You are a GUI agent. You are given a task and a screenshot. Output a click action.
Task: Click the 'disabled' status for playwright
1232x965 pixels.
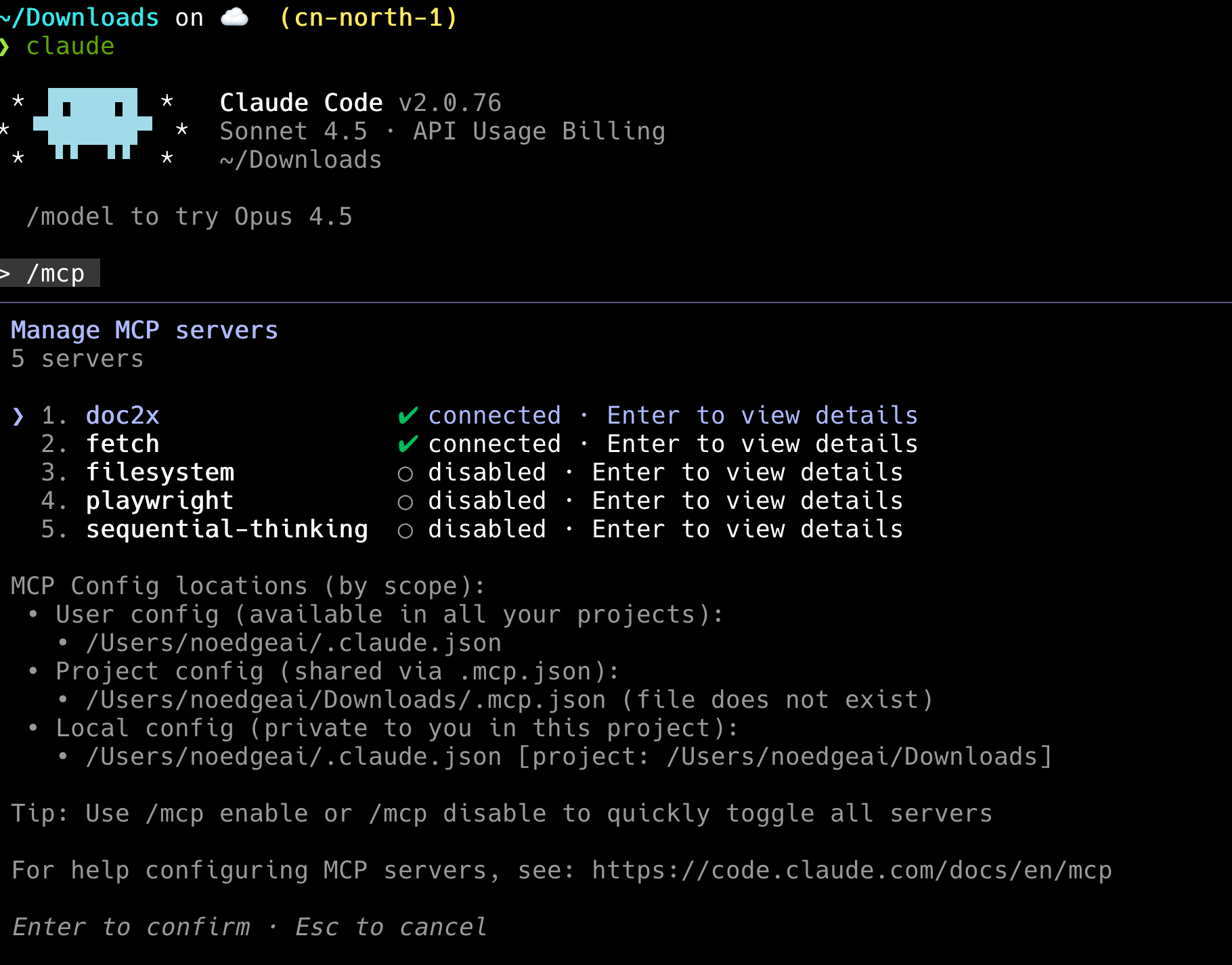point(487,501)
